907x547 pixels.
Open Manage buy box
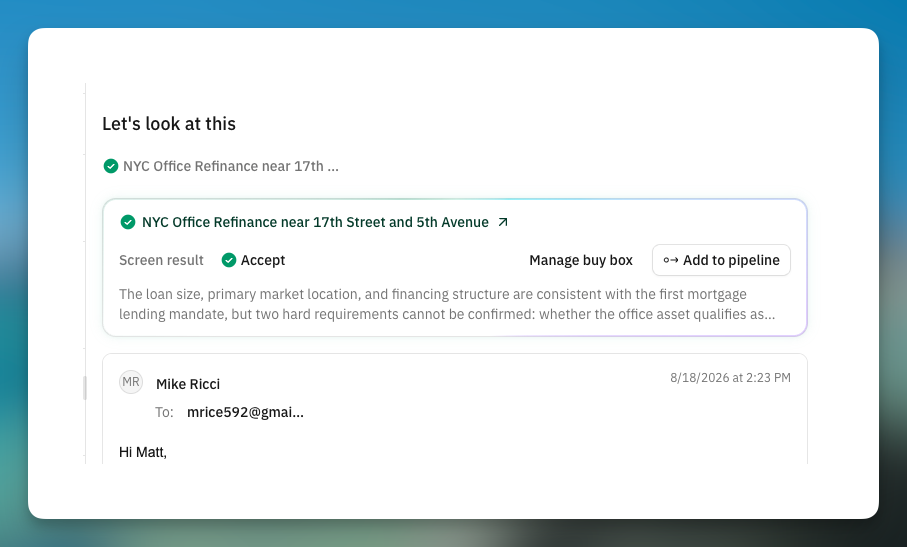581,260
